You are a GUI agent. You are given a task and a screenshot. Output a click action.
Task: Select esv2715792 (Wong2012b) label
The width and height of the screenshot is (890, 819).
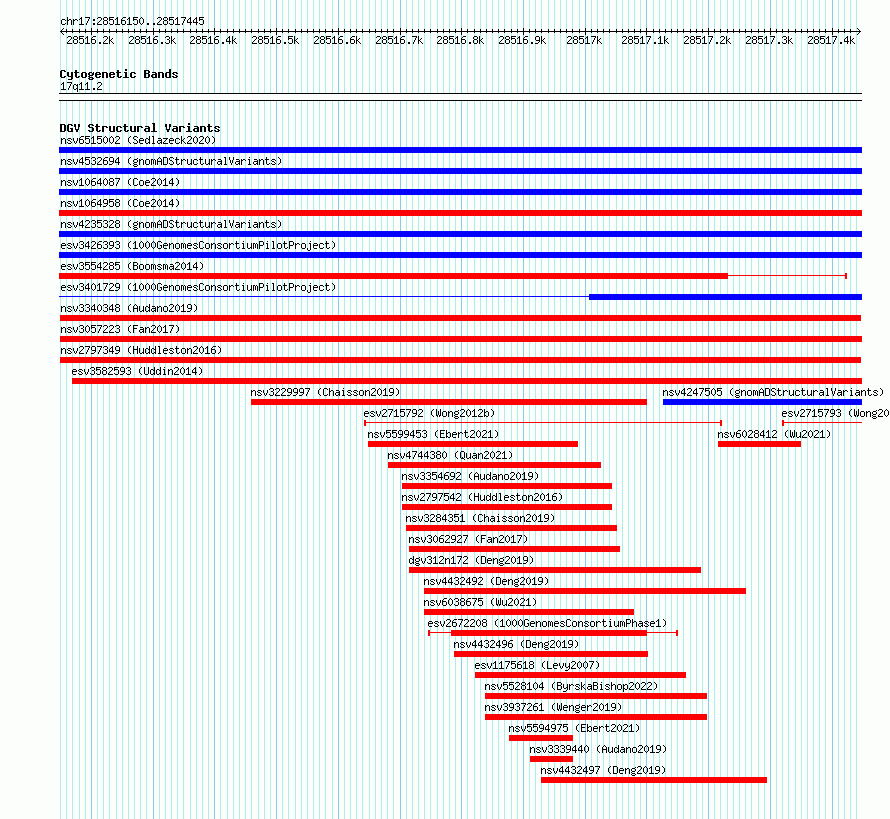tap(429, 413)
